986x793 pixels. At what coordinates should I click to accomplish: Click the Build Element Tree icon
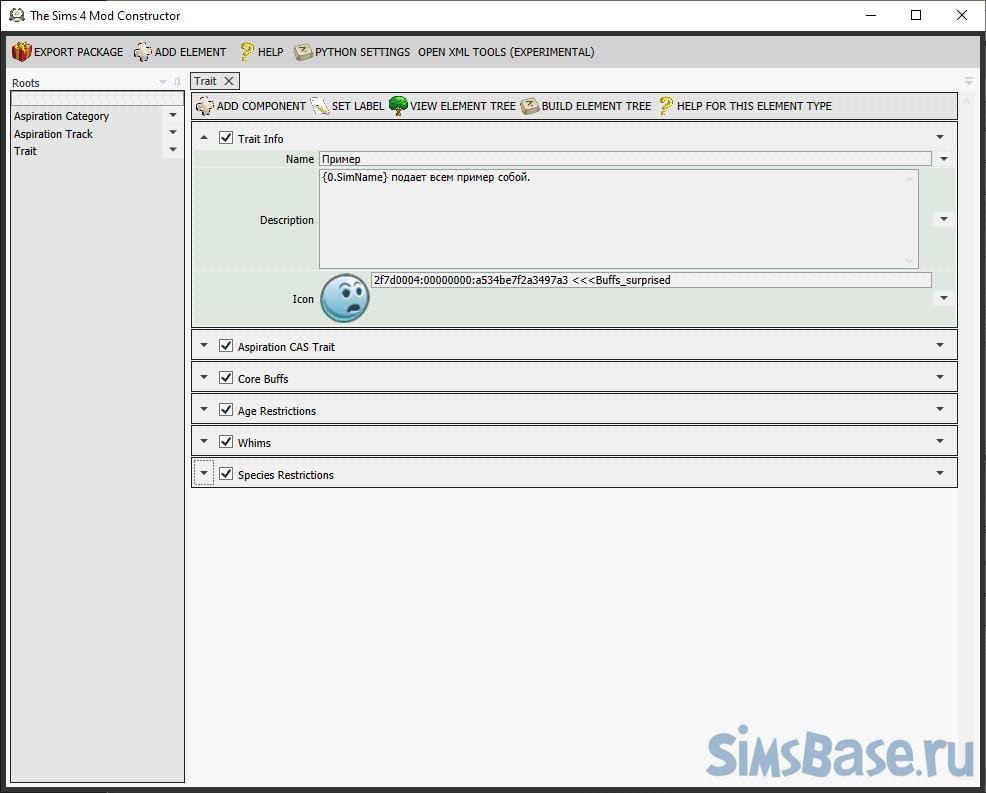[x=530, y=106]
